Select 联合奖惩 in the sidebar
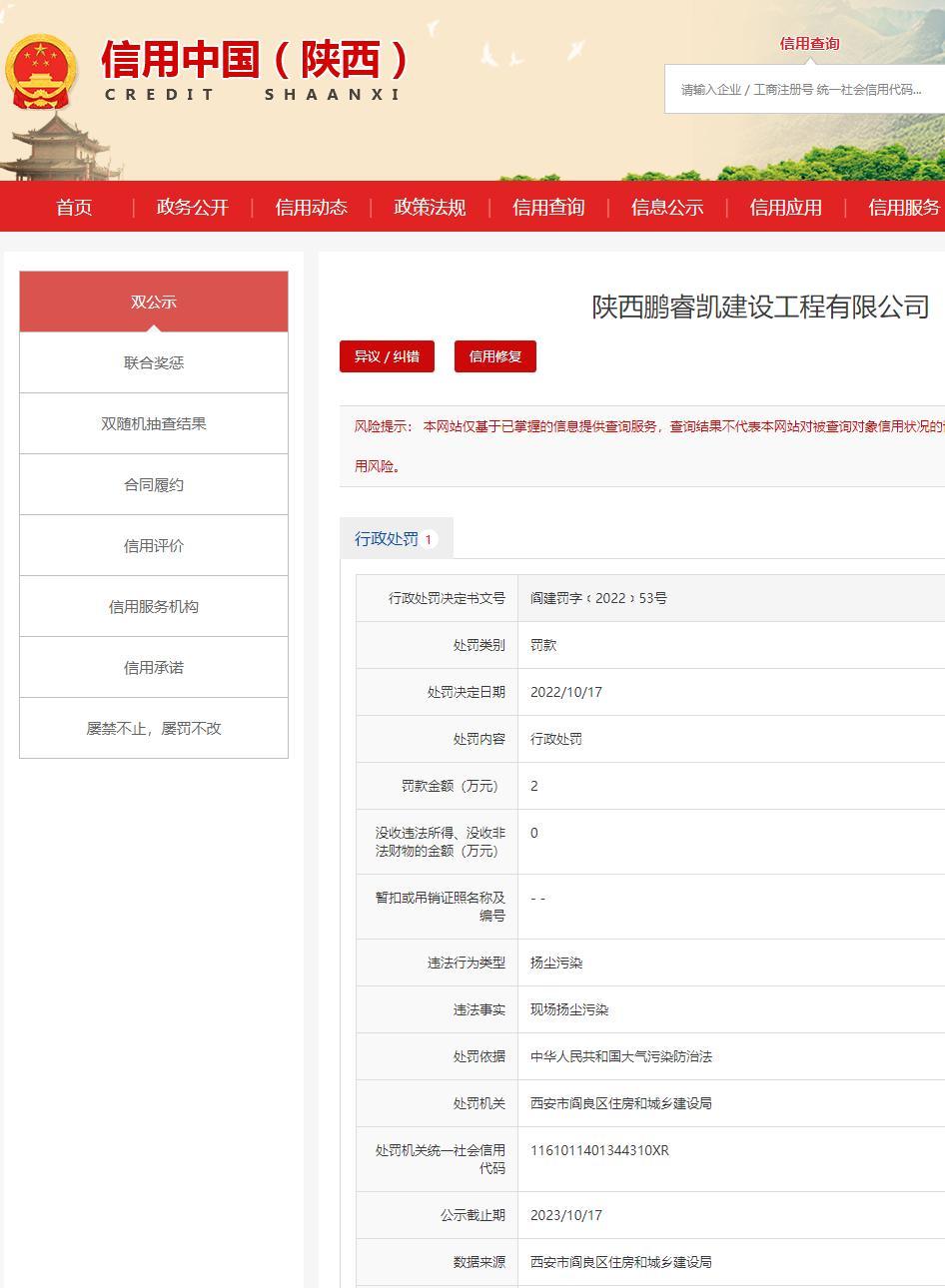This screenshot has width=945, height=1288. [x=154, y=362]
